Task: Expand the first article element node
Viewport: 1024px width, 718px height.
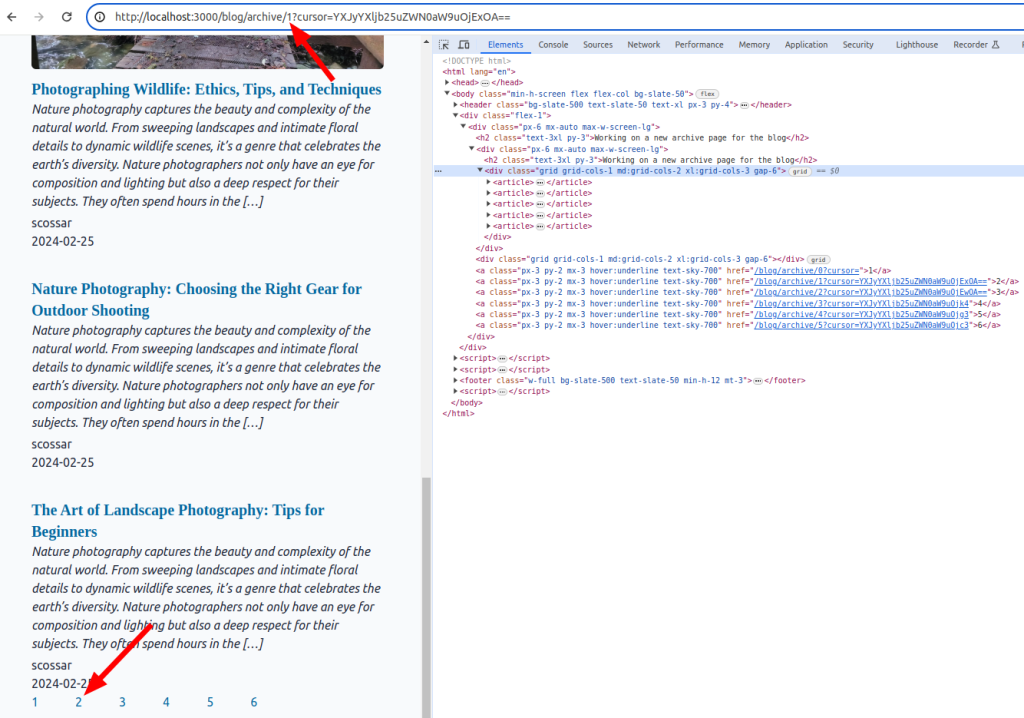Action: [x=488, y=182]
